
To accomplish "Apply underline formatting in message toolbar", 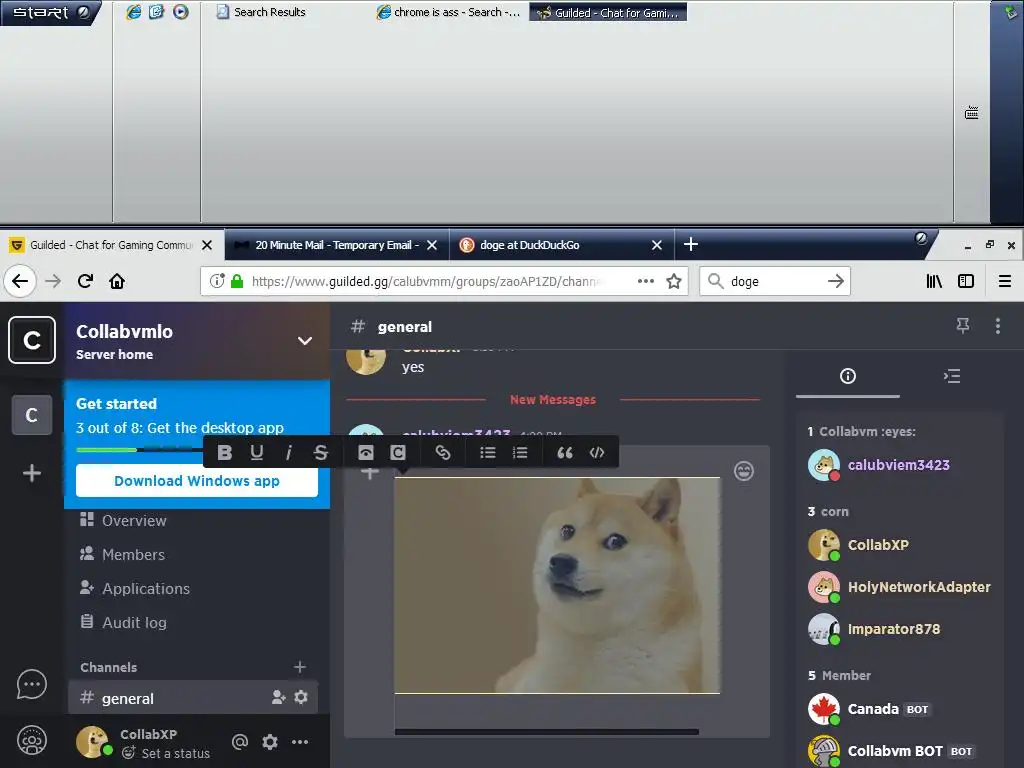I will (x=257, y=452).
